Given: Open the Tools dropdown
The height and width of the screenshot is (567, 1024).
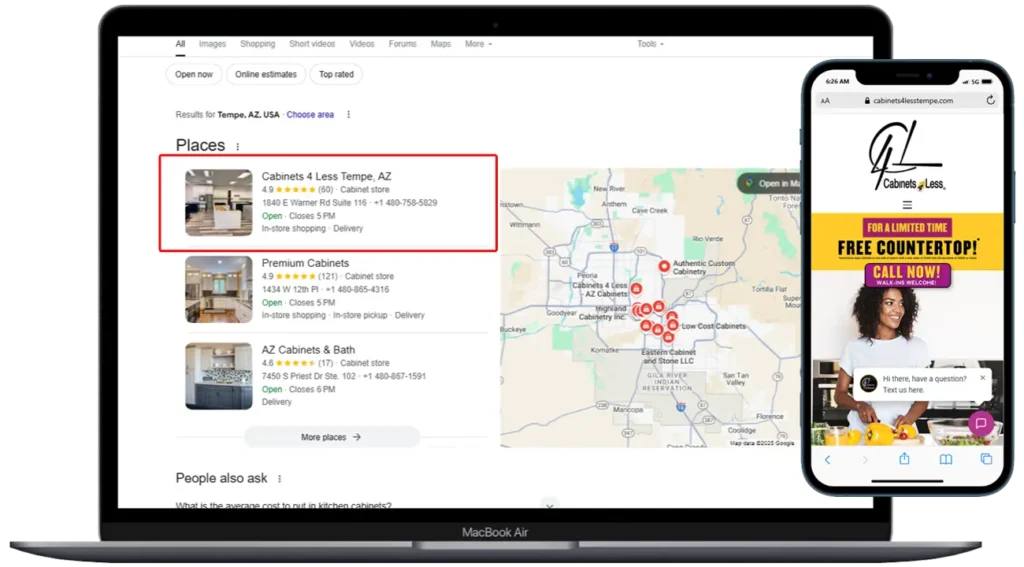Looking at the screenshot, I should click(x=650, y=44).
